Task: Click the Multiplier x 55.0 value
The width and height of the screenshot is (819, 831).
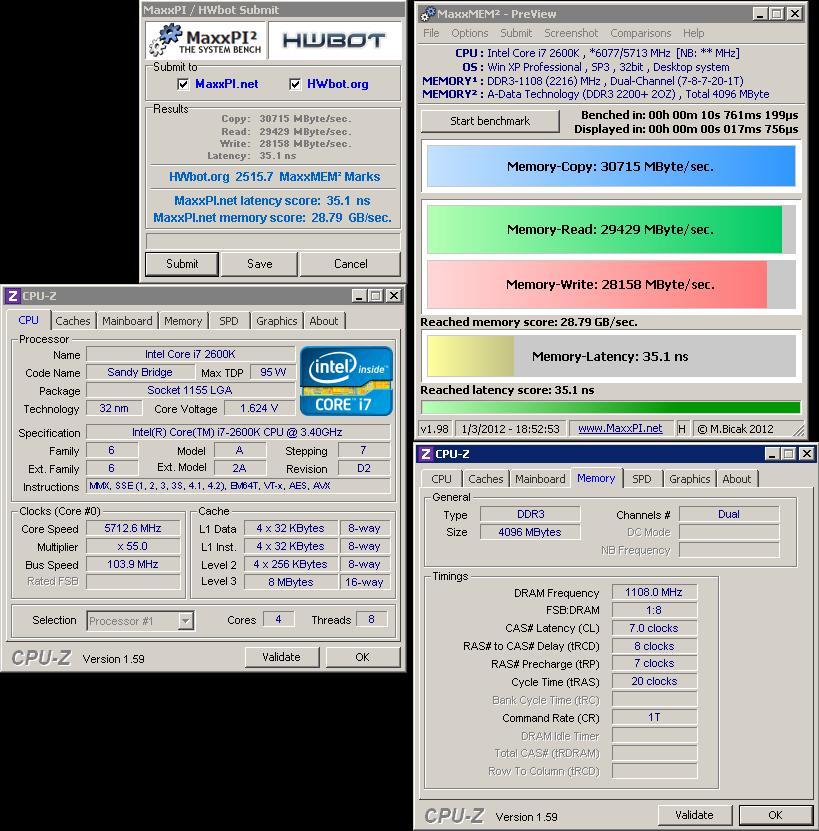Action: (133, 546)
